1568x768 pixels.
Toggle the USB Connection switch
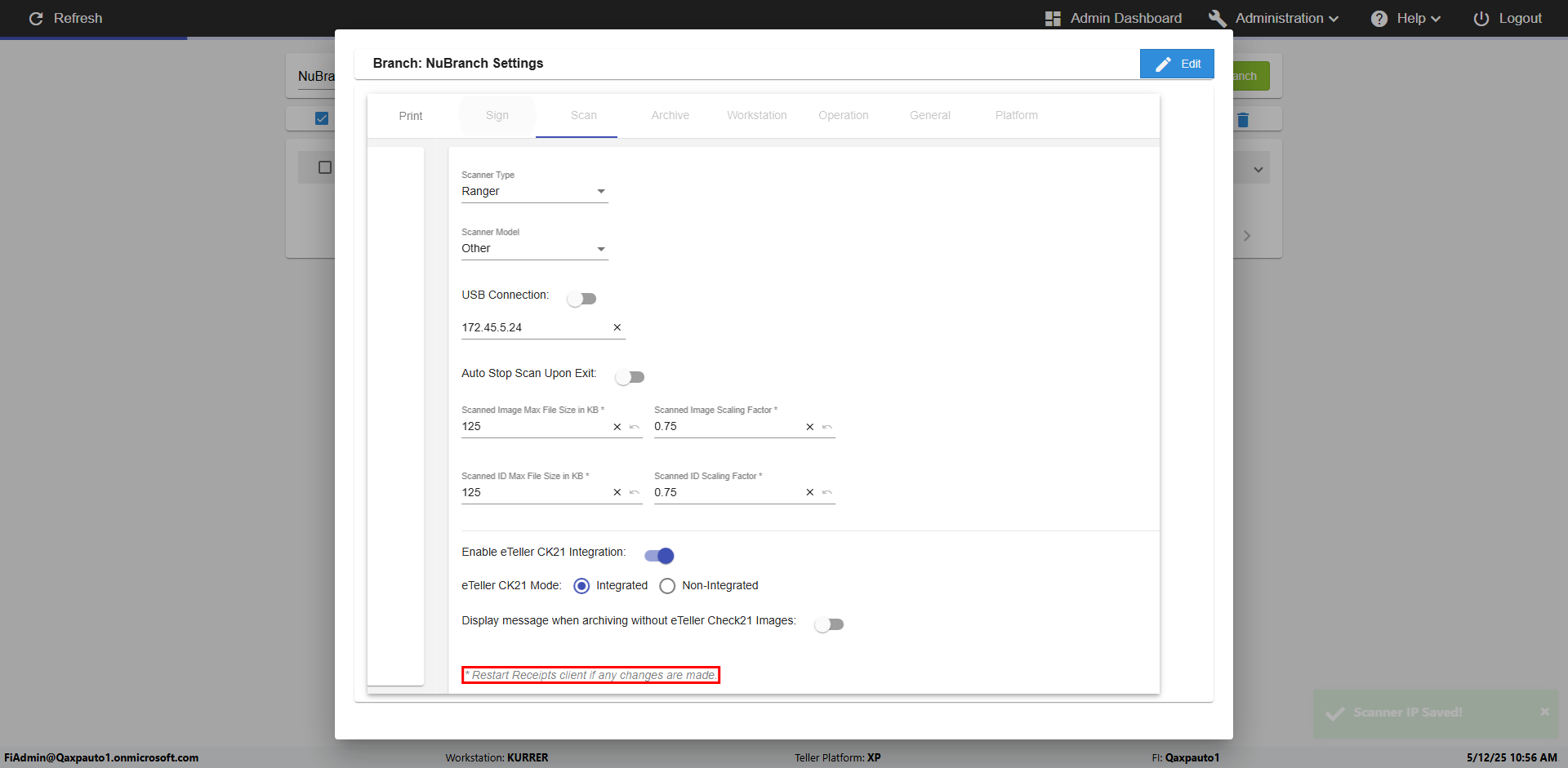(581, 299)
